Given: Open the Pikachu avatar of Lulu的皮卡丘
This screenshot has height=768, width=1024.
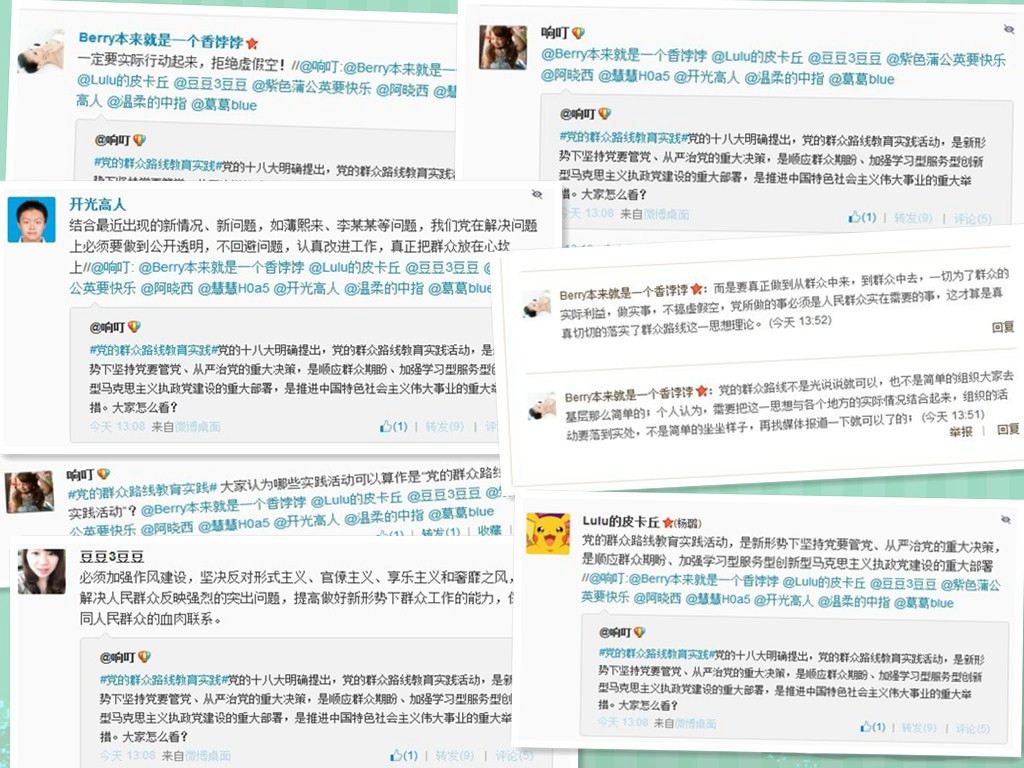Looking at the screenshot, I should click(x=548, y=533).
